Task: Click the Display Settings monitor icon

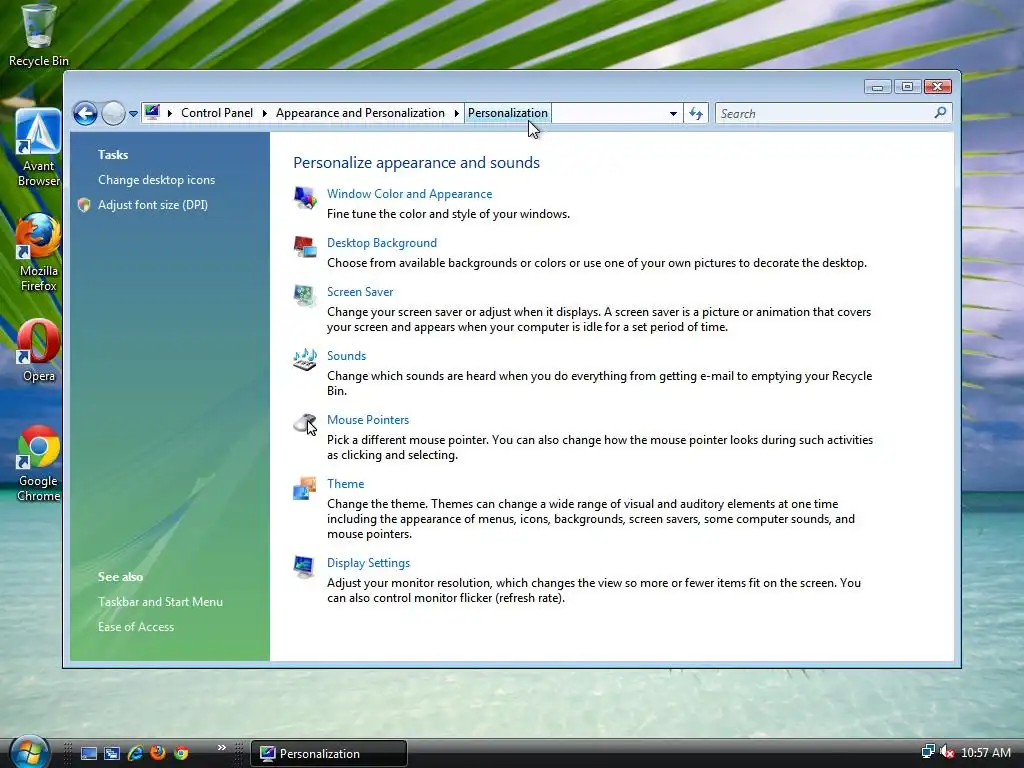Action: click(304, 567)
